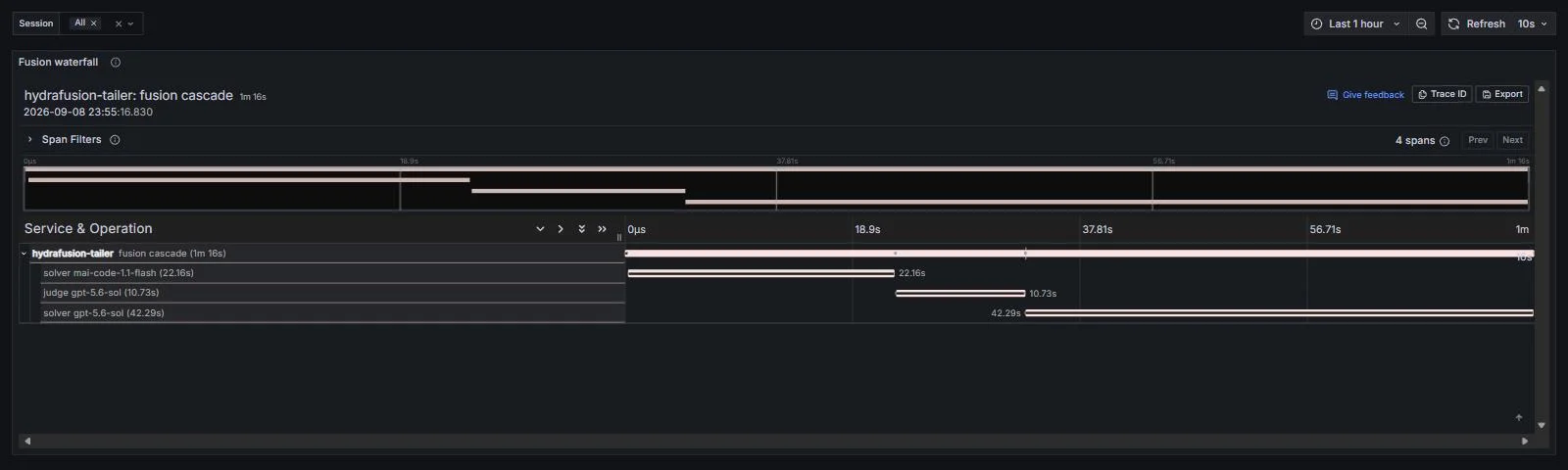Click the 18.9s timeline tick label
This screenshot has height=470, width=1568.
(867, 230)
